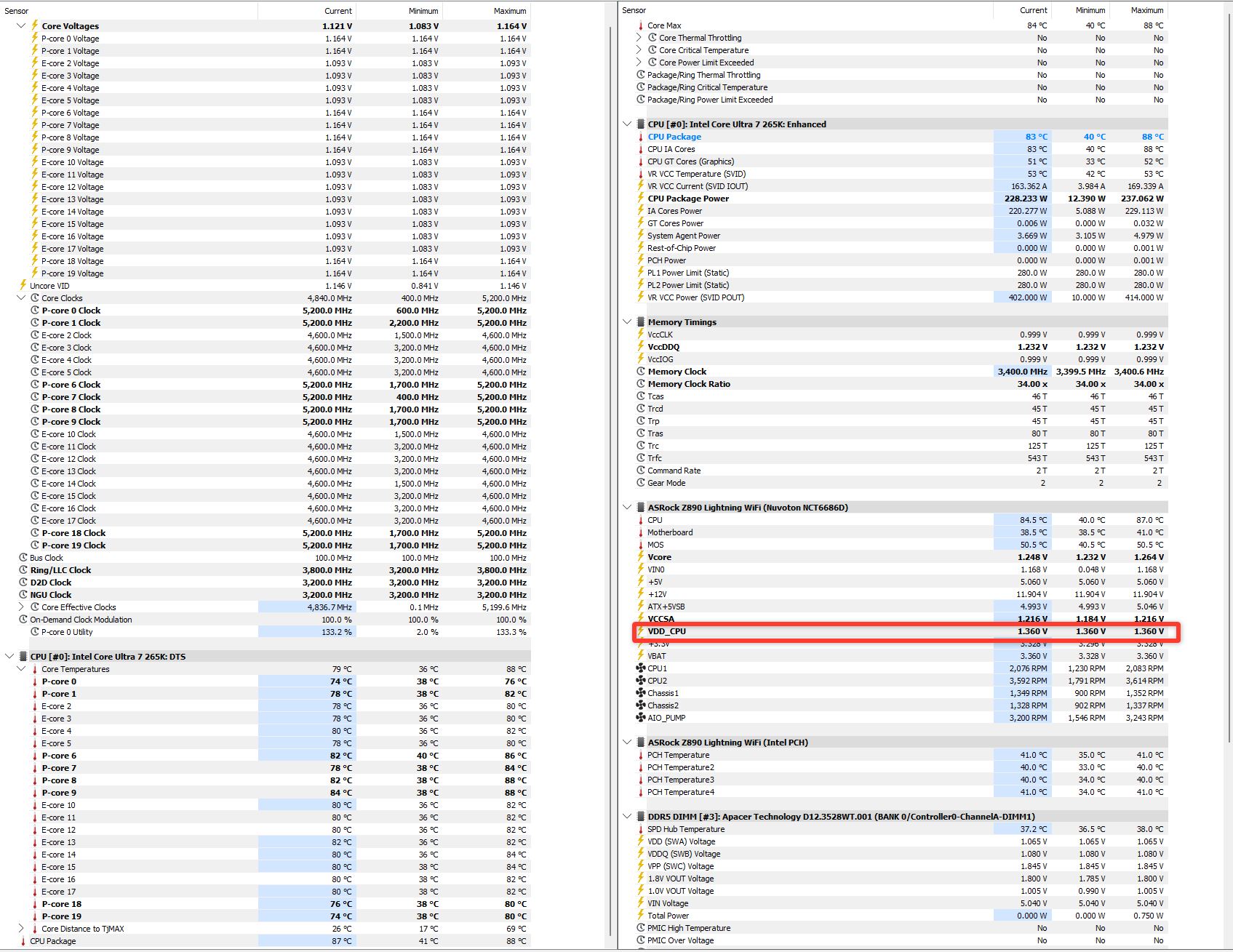The width and height of the screenshot is (1233, 952).
Task: Select the D2D Clock row
Action: click(x=266, y=583)
